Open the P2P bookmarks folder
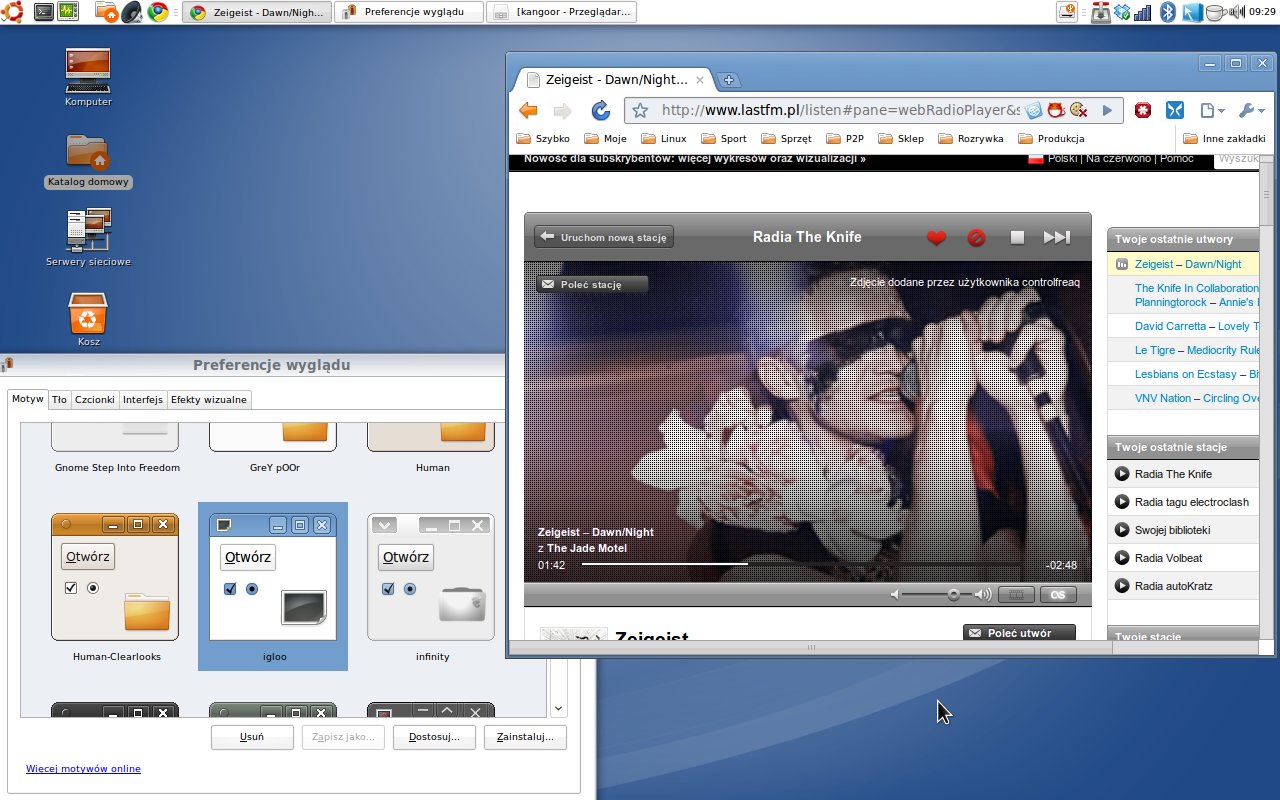Viewport: 1280px width, 800px height. (845, 139)
